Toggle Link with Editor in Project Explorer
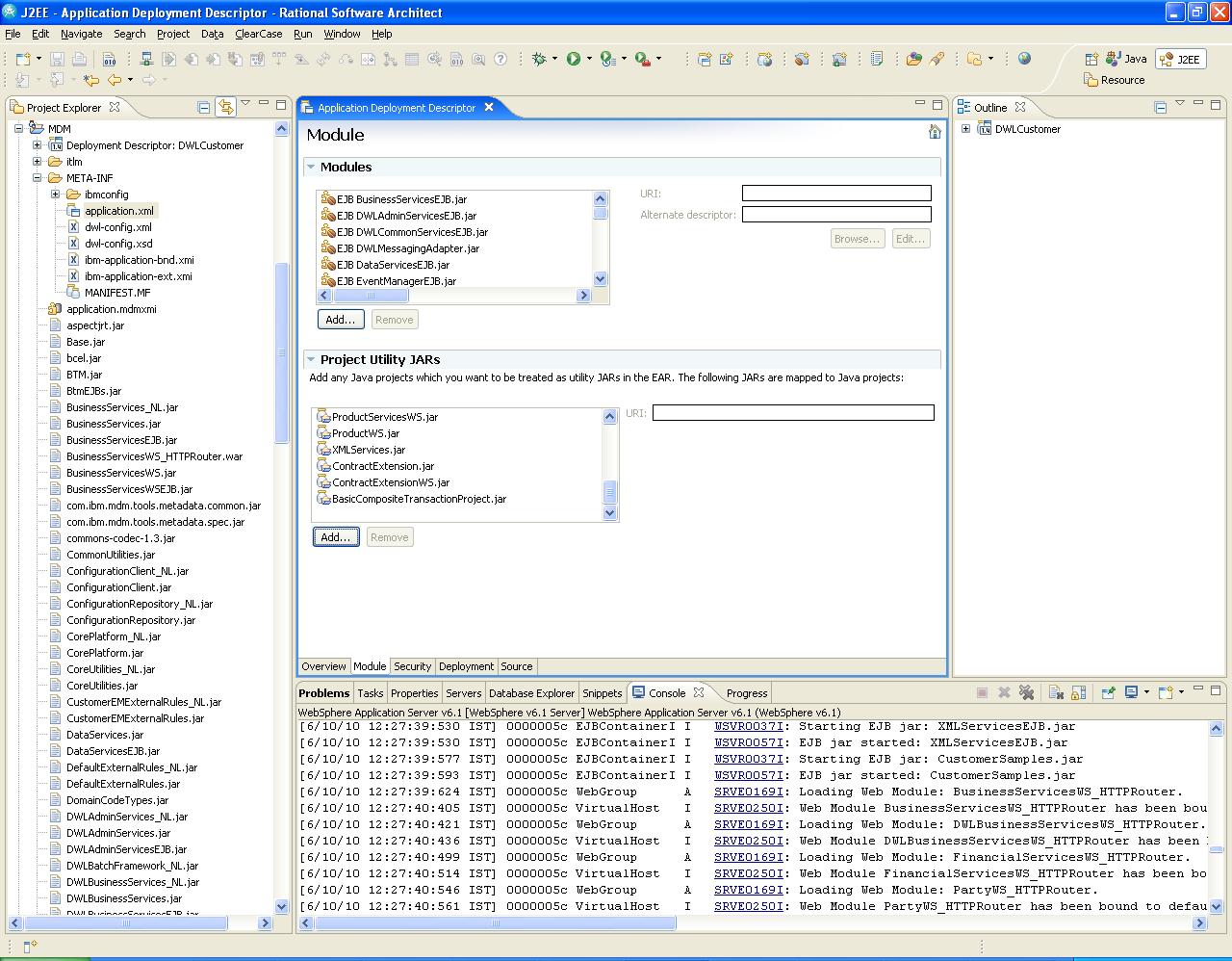Screen dimensions: 1232x961 pyautogui.click(x=227, y=106)
